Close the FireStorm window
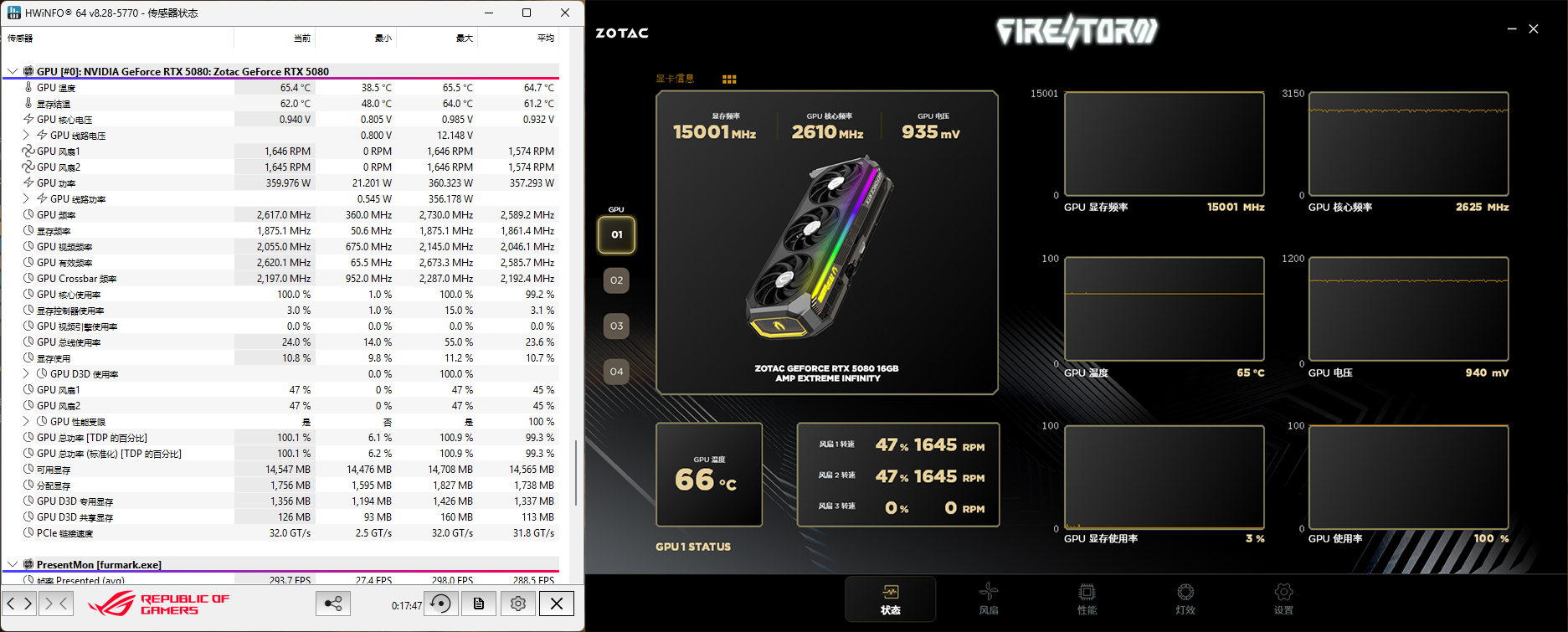The height and width of the screenshot is (632, 1568). (x=1534, y=28)
